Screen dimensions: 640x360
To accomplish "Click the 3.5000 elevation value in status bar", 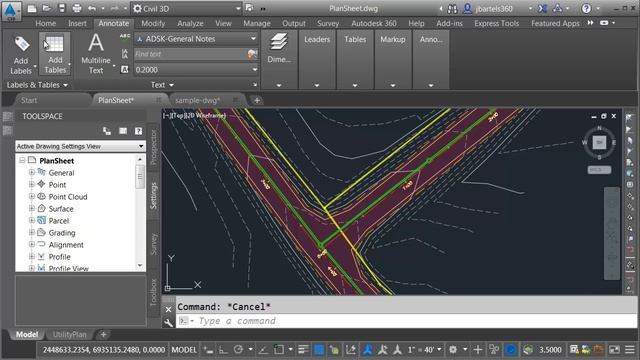I will coord(550,350).
